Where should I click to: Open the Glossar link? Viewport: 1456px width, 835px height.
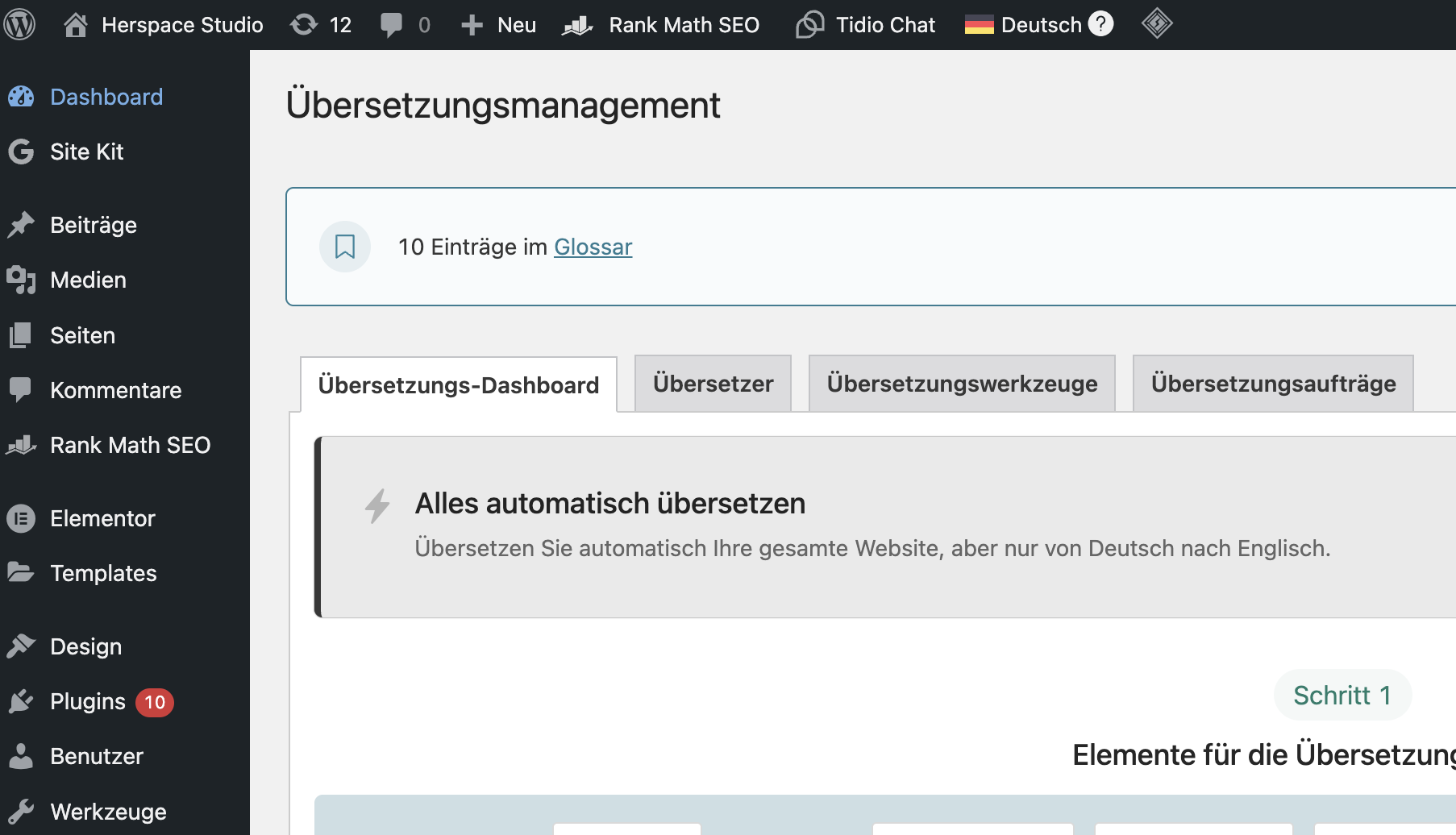[593, 247]
